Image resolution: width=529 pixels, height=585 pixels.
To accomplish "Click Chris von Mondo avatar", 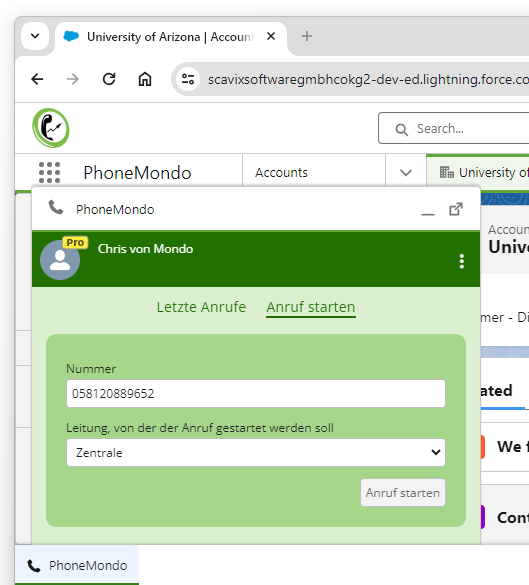I will point(60,260).
